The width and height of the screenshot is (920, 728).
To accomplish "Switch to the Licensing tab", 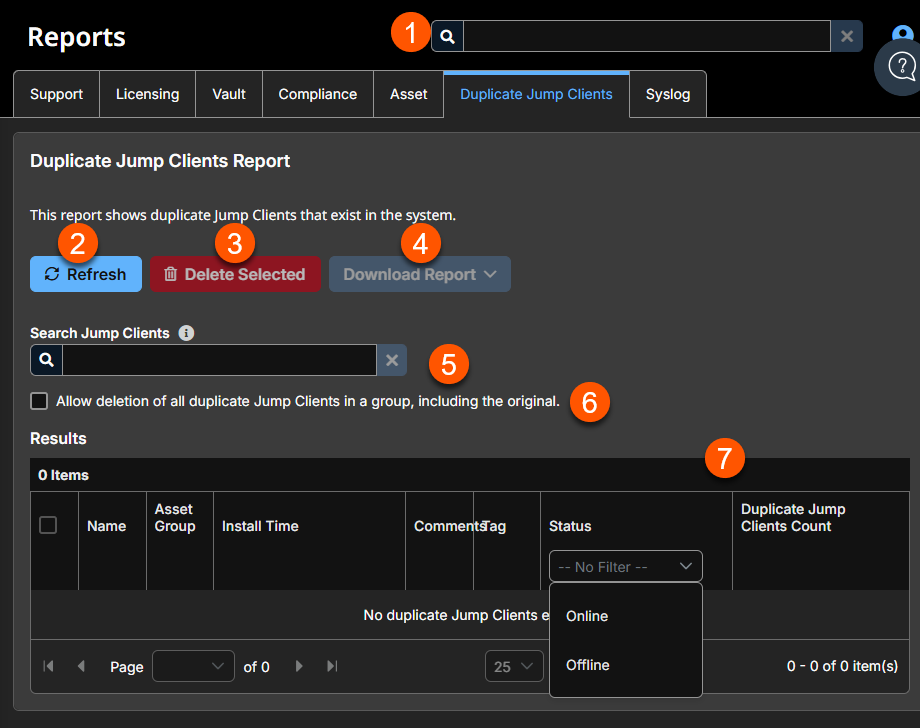I will (147, 94).
